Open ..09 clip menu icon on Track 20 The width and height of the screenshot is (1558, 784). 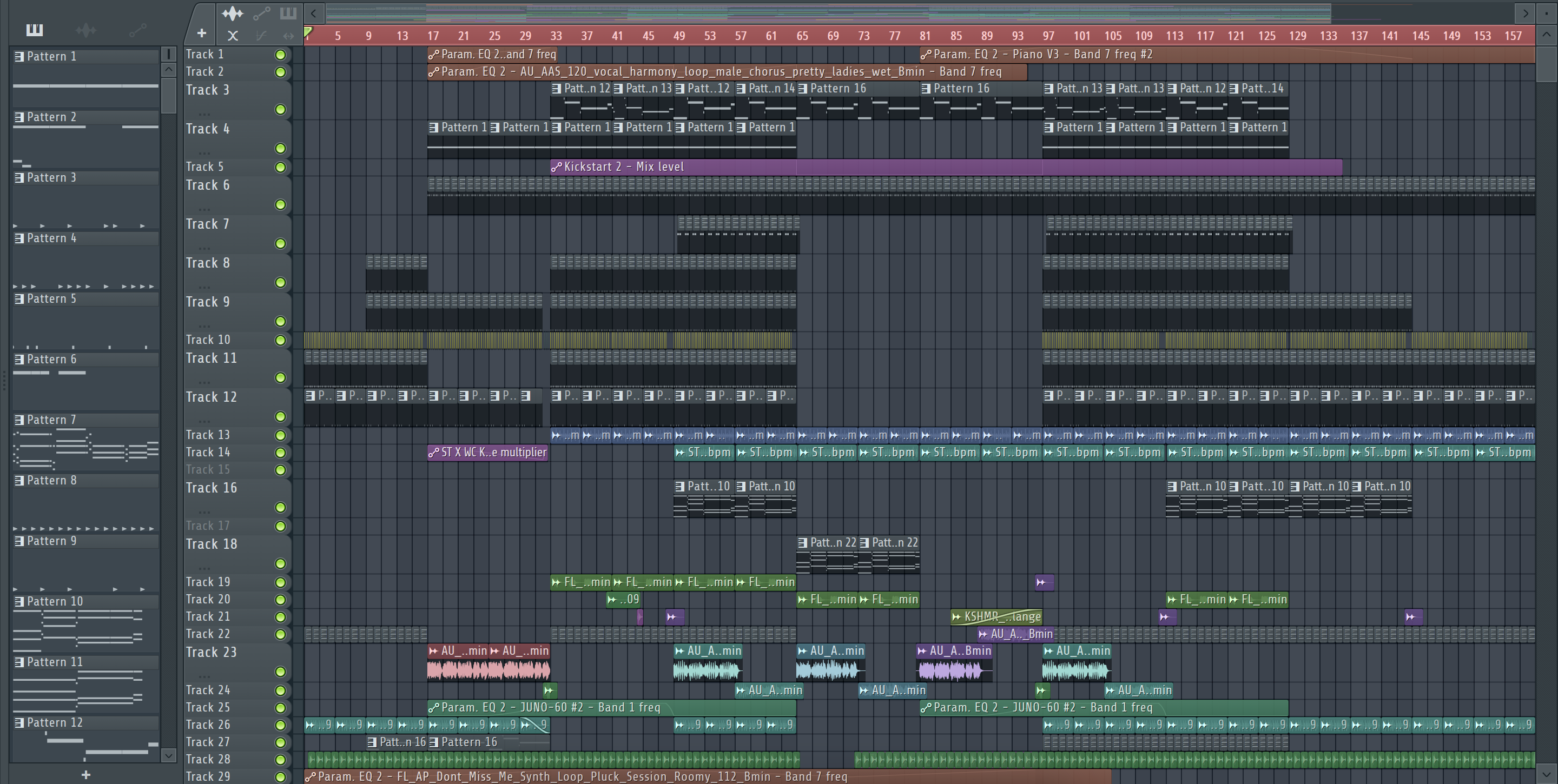tap(612, 600)
